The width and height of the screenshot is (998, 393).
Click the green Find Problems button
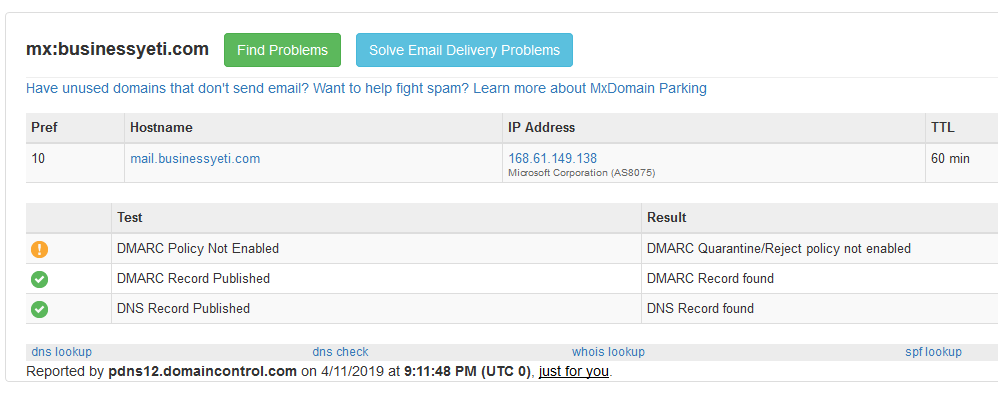pos(283,50)
